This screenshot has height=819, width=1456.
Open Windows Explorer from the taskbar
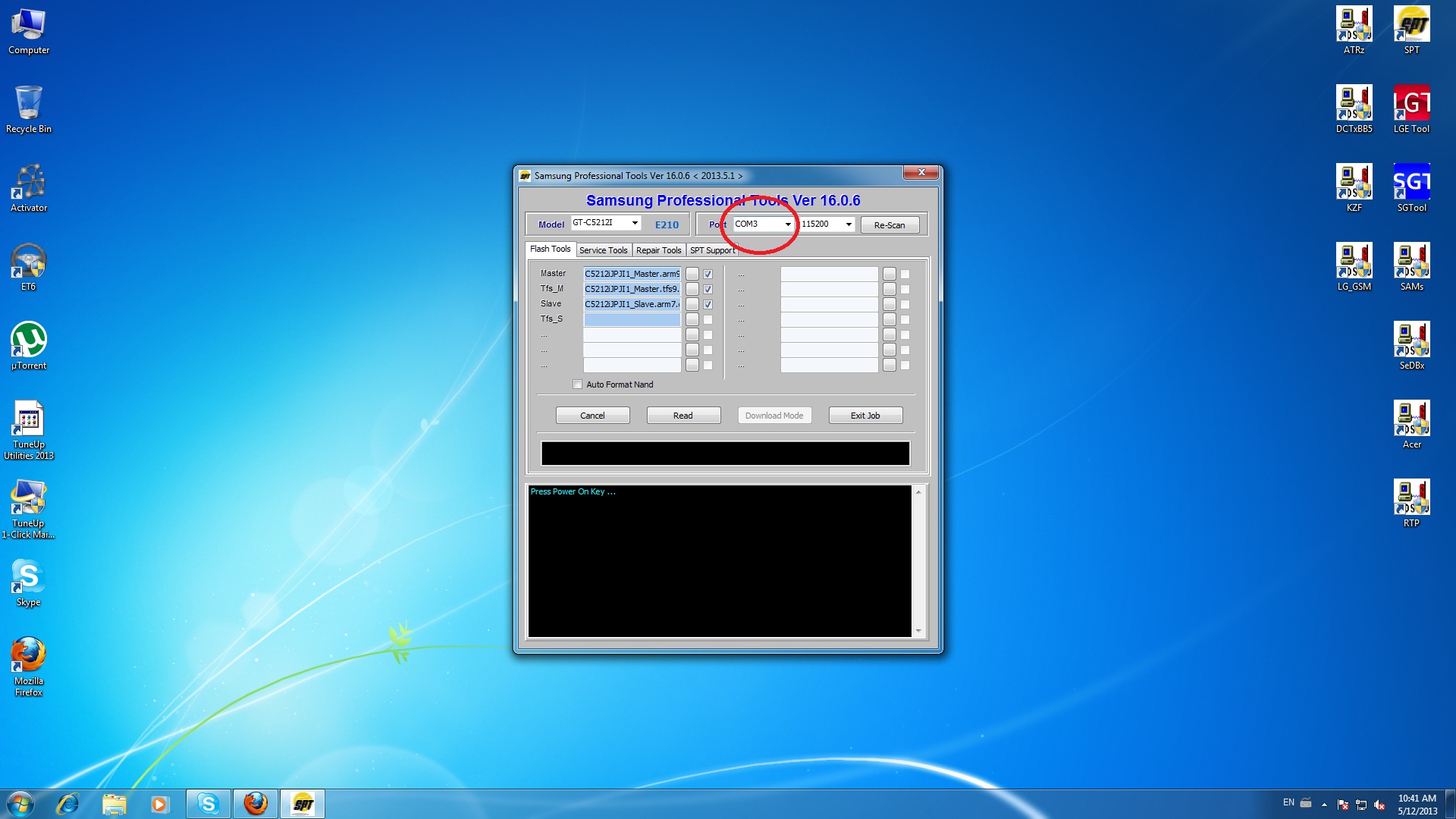[114, 804]
